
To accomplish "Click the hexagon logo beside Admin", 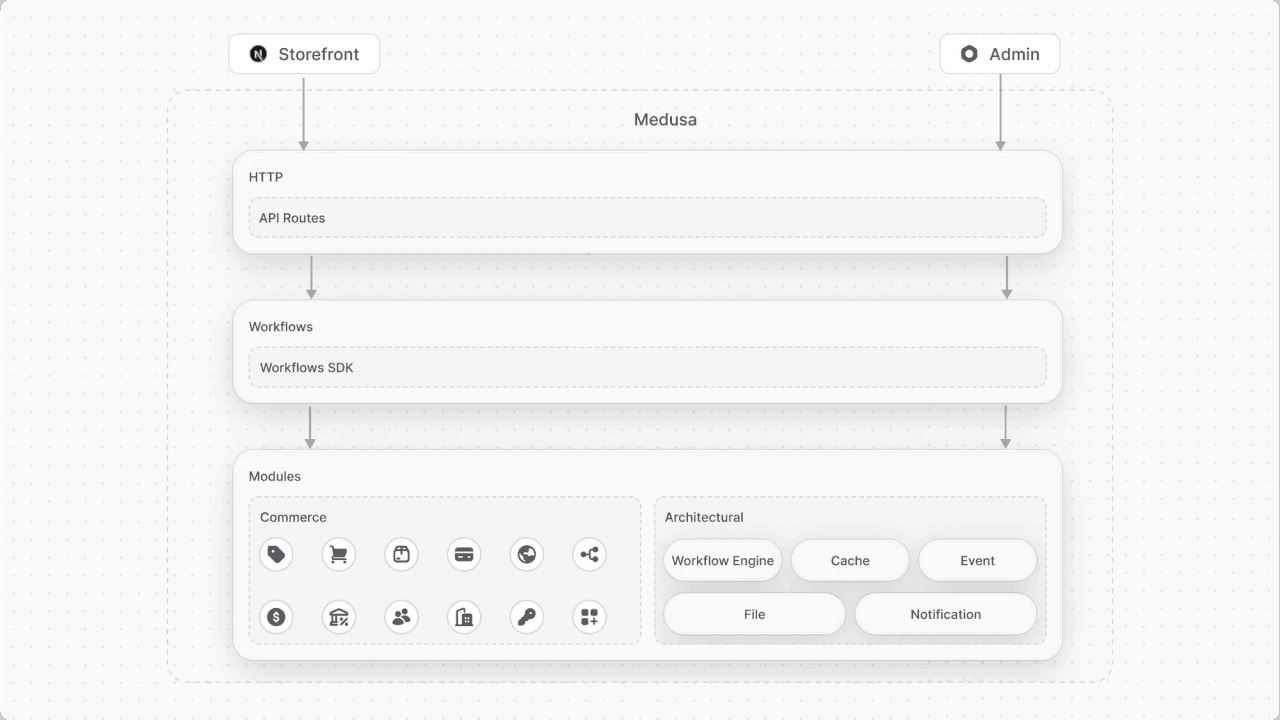I will coord(969,54).
